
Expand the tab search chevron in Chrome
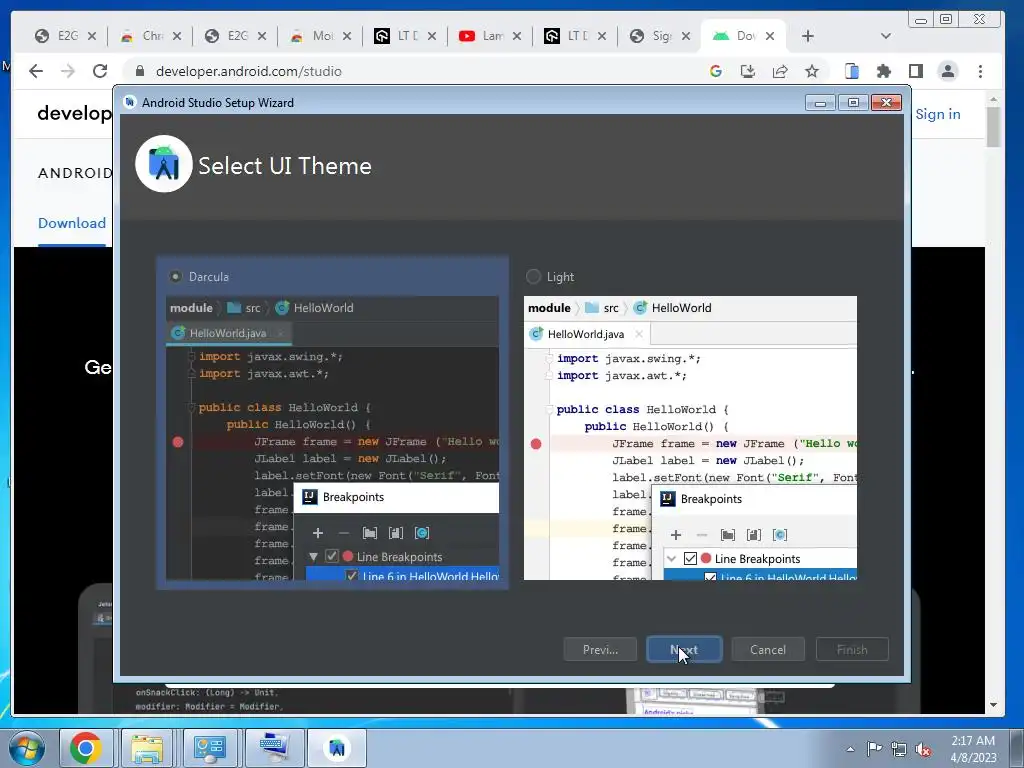click(886, 36)
